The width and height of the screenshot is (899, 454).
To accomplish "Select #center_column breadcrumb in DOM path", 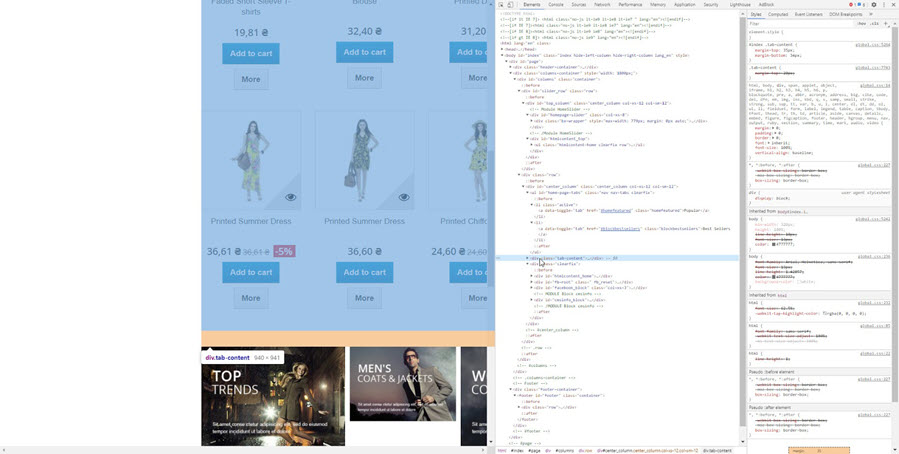I will (649, 451).
